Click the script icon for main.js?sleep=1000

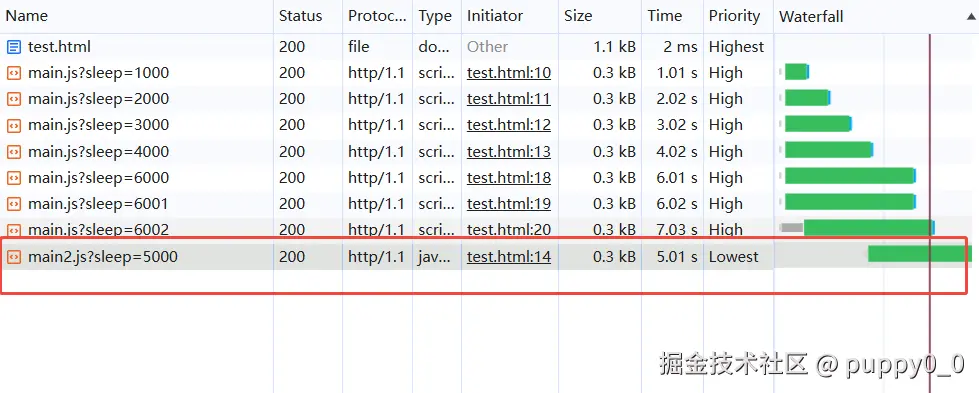14,73
